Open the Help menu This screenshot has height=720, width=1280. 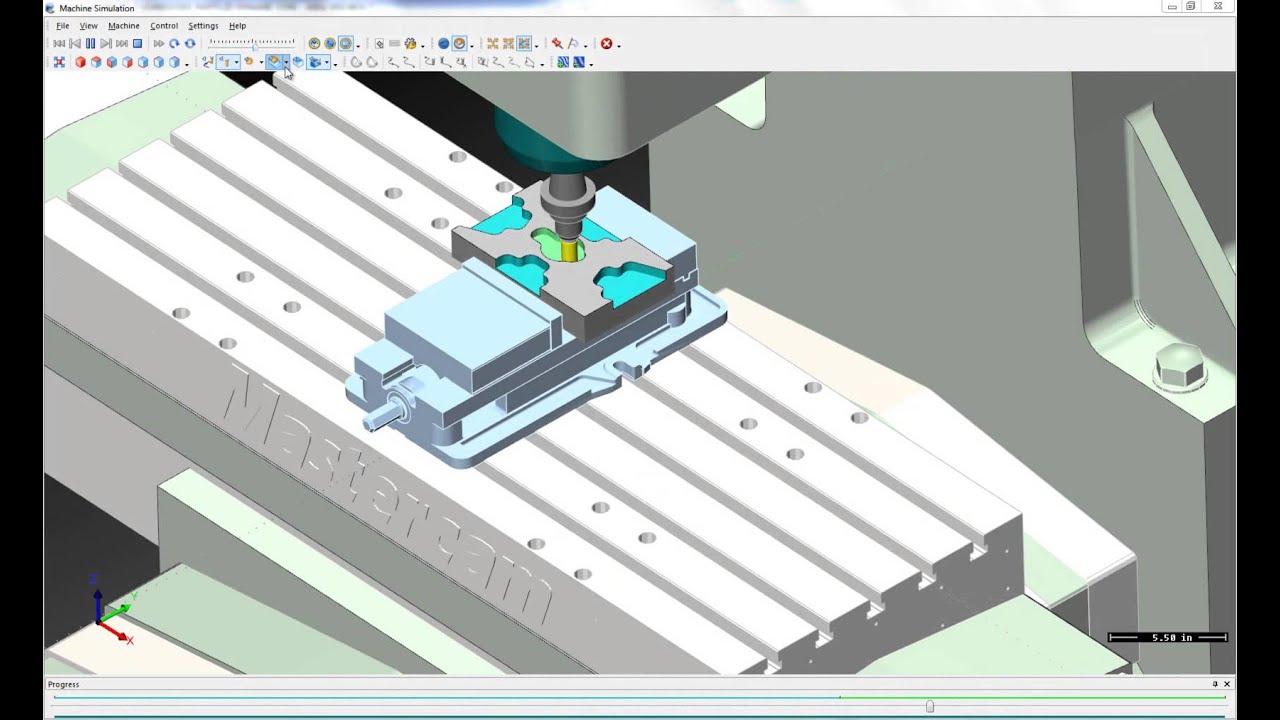(237, 26)
